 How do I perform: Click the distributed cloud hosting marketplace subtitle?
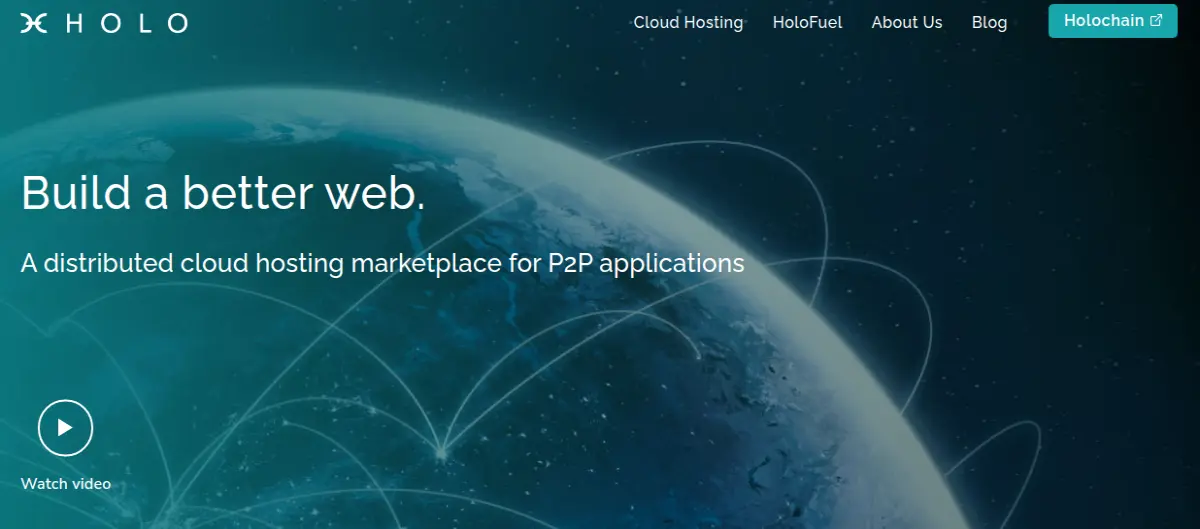pos(383,263)
